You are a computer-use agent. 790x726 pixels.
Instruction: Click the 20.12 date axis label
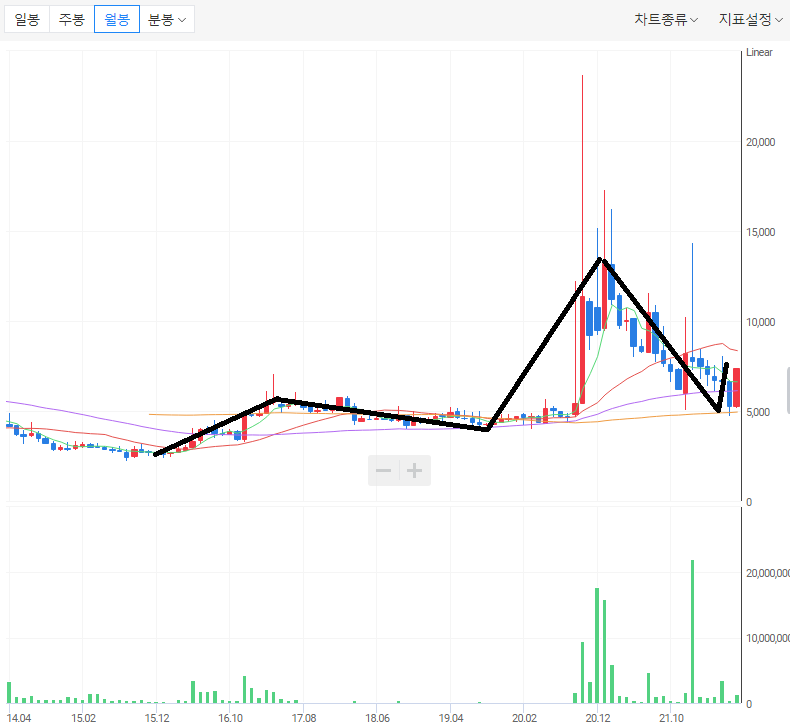click(x=598, y=718)
